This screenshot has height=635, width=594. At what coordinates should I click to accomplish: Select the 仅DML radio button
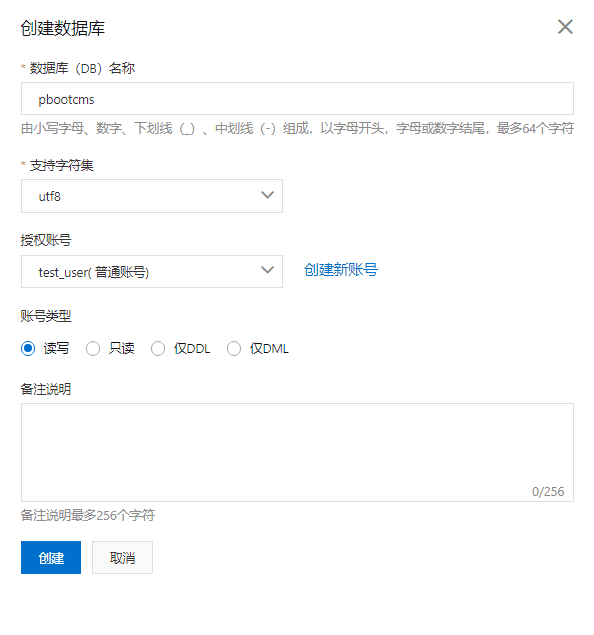tap(234, 348)
